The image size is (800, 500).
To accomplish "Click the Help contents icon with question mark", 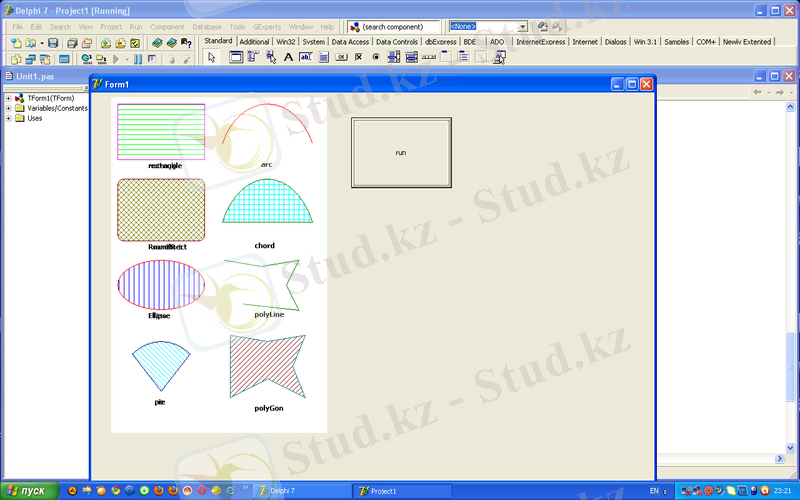I will (x=186, y=43).
